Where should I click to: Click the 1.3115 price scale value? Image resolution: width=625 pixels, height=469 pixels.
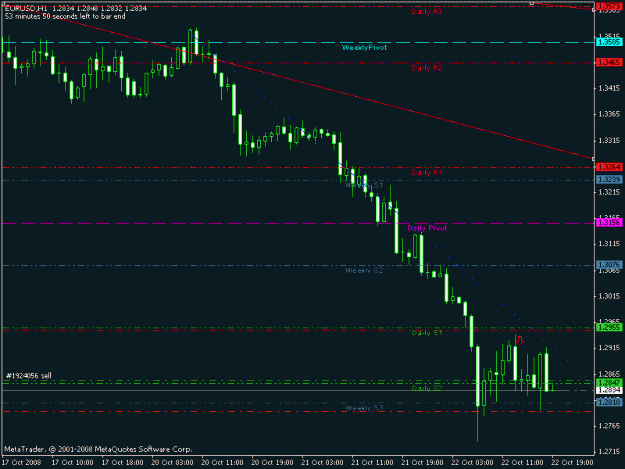click(609, 244)
